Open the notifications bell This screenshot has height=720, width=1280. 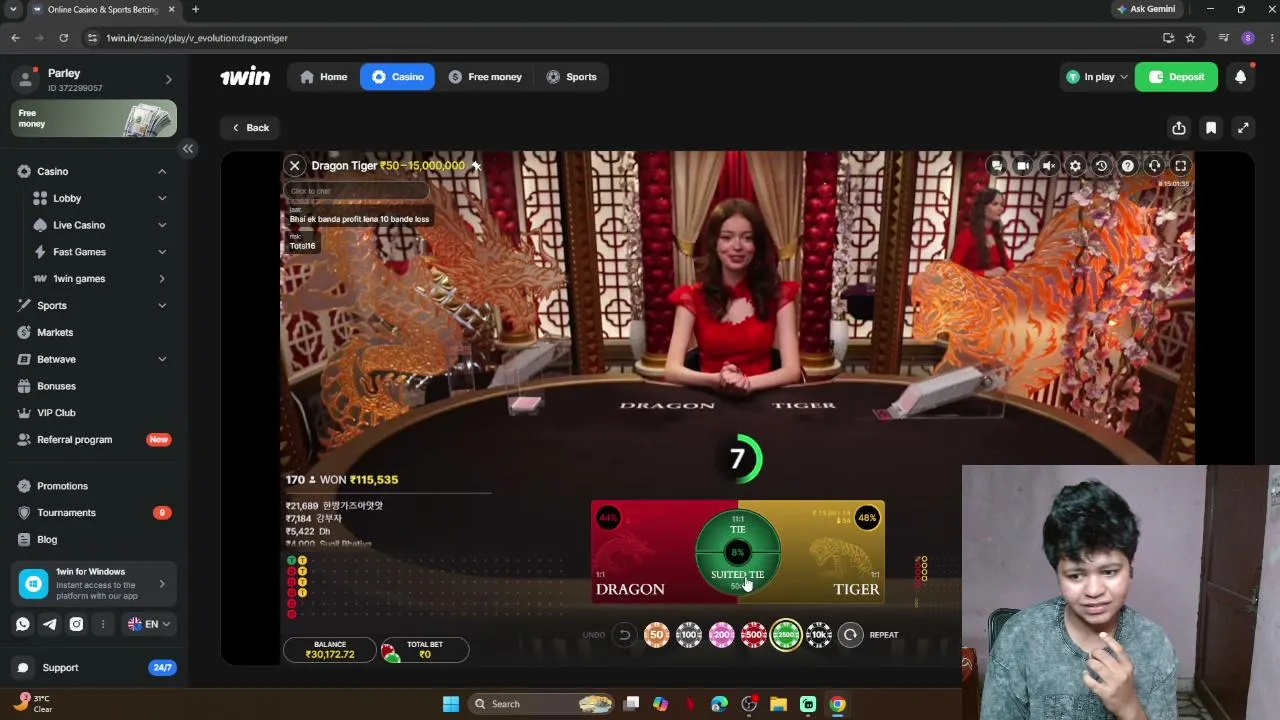tap(1241, 77)
